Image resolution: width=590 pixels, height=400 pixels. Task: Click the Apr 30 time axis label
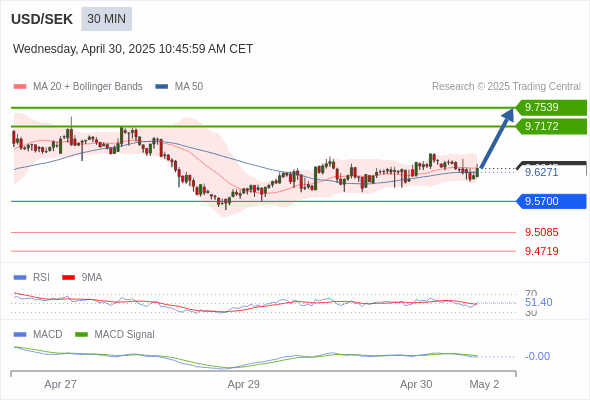coord(416,384)
